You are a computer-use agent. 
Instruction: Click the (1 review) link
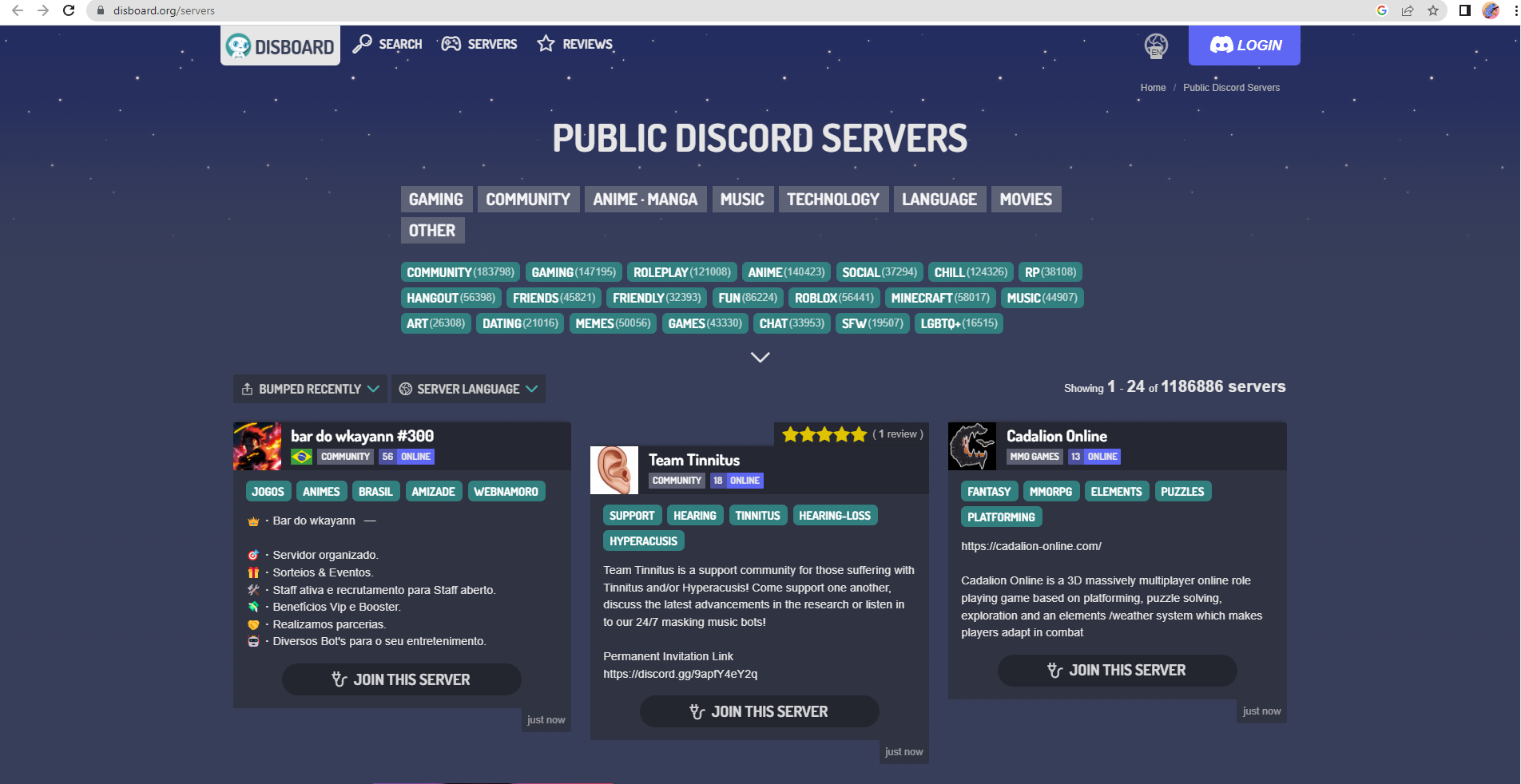click(898, 434)
